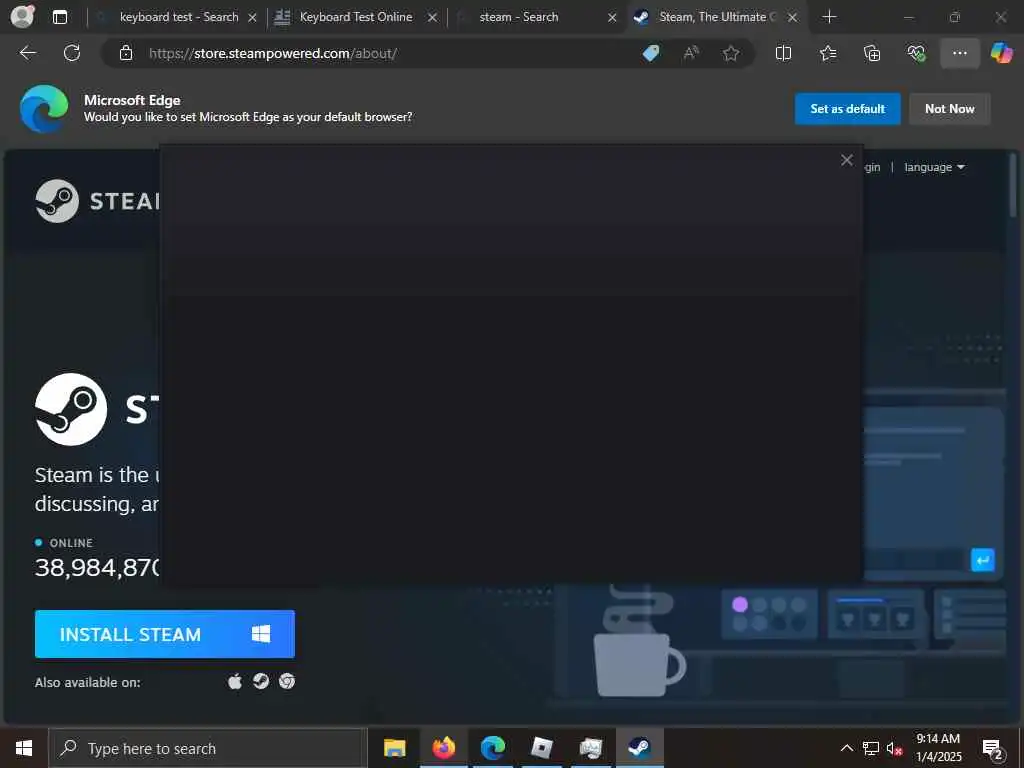
Task: Open the Windows Start menu
Action: (24, 748)
